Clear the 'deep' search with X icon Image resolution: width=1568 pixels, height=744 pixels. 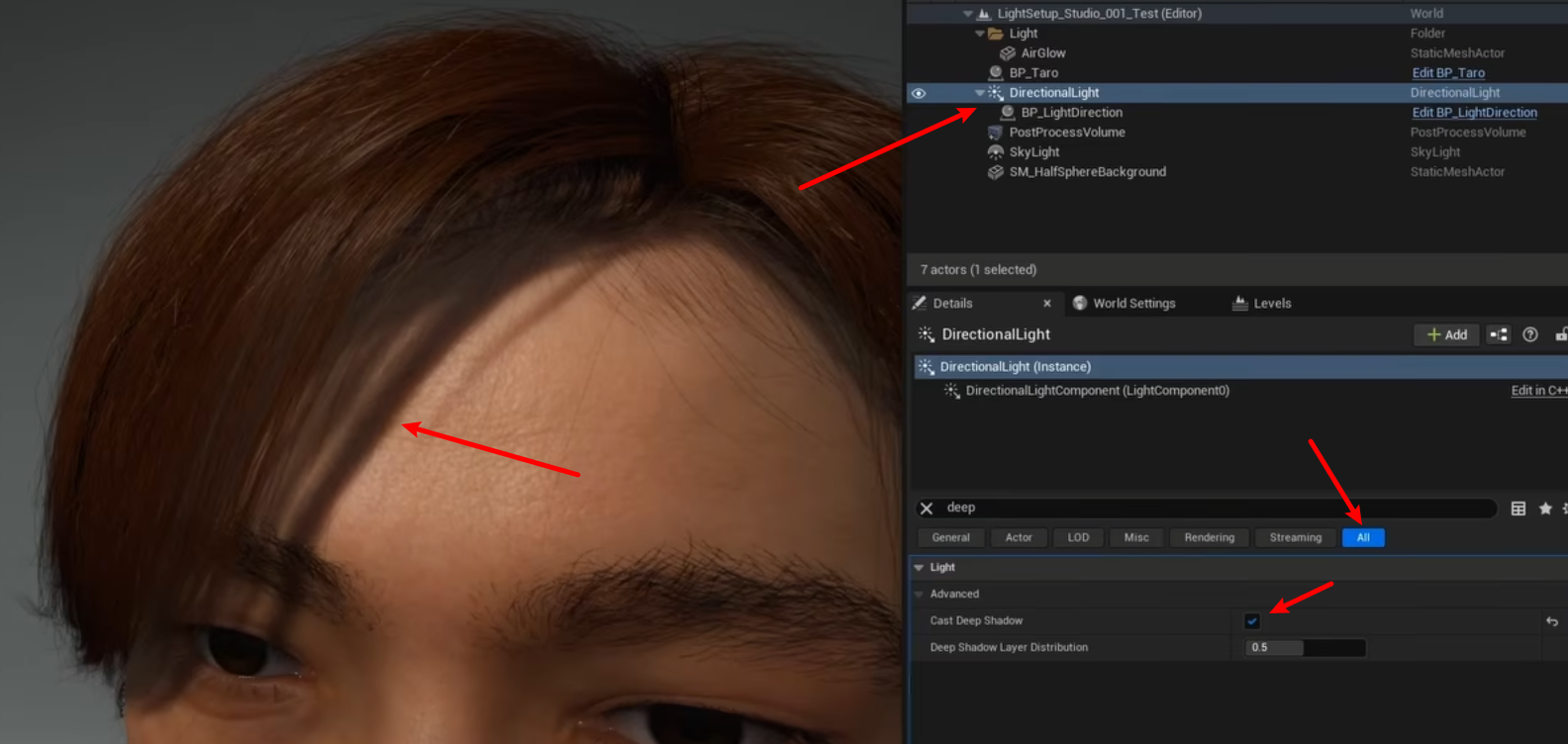(927, 509)
